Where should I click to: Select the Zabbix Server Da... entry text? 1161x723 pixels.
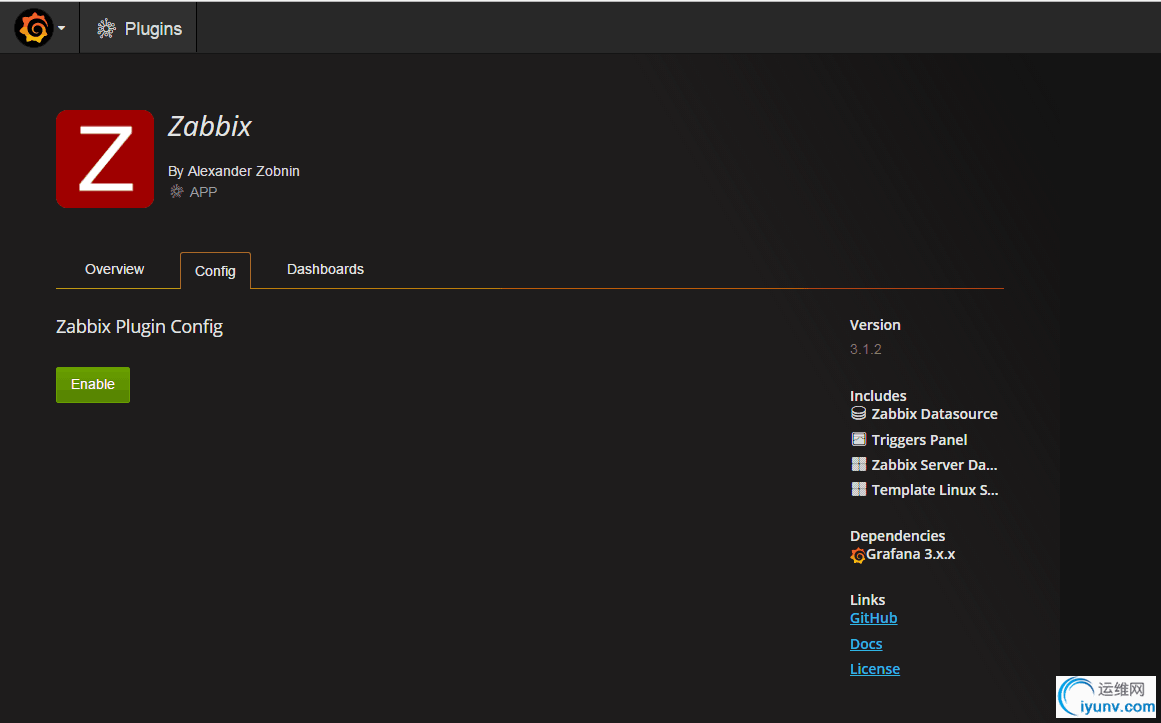pyautogui.click(x=934, y=464)
